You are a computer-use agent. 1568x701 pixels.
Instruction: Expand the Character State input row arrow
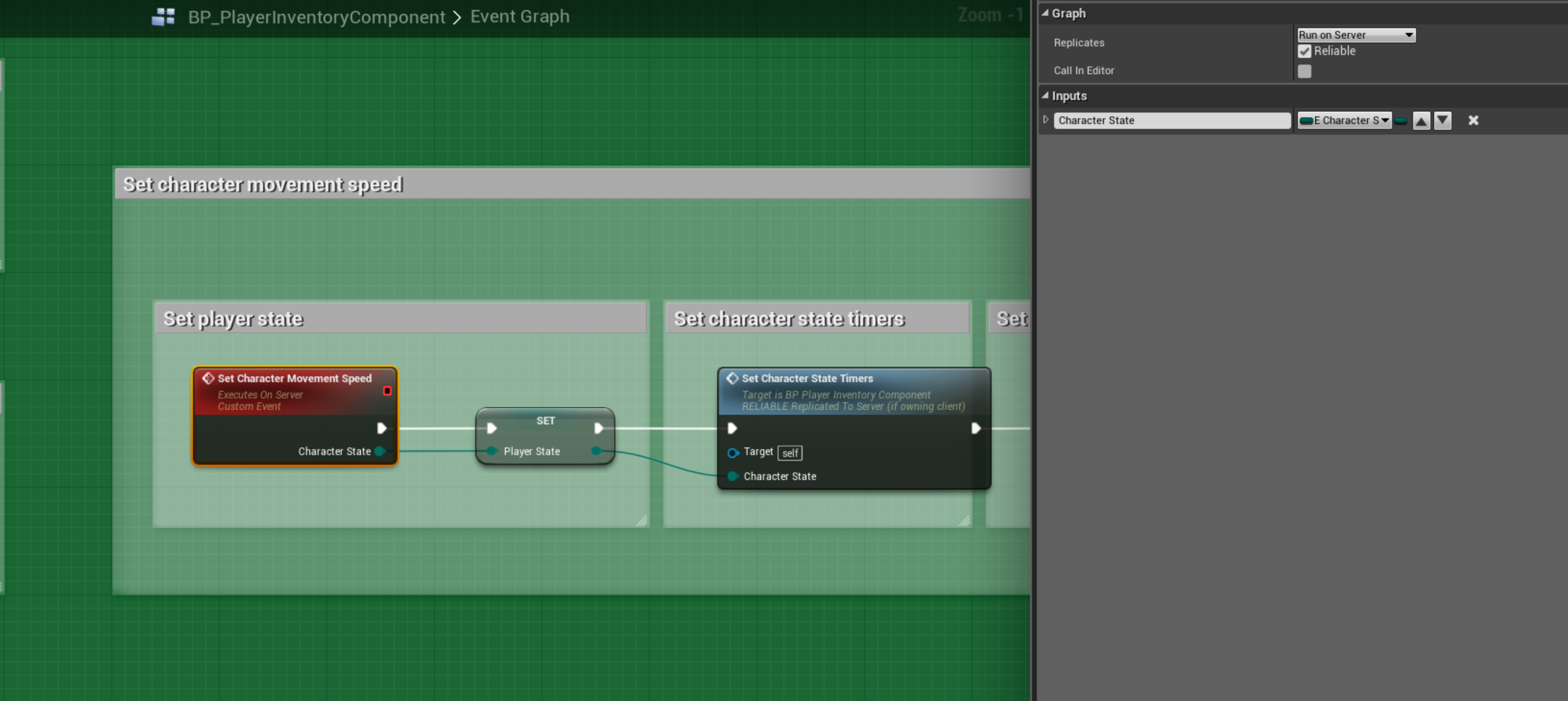(1046, 120)
